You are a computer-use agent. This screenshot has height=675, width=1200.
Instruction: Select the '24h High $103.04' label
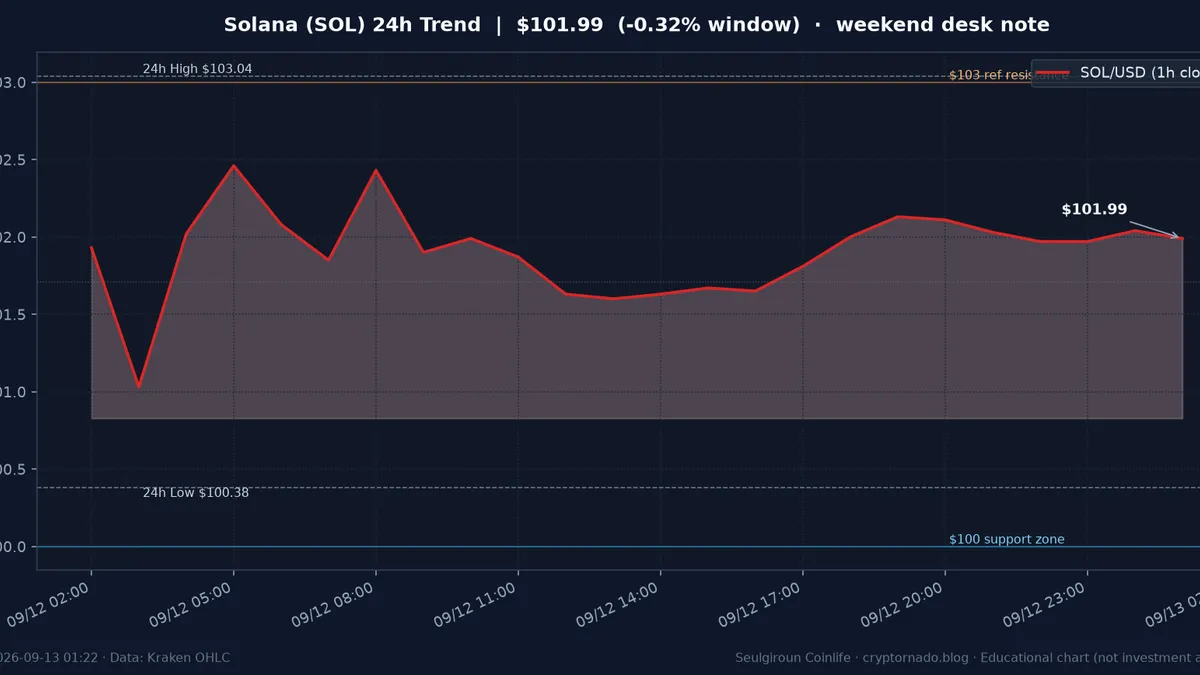coord(197,69)
